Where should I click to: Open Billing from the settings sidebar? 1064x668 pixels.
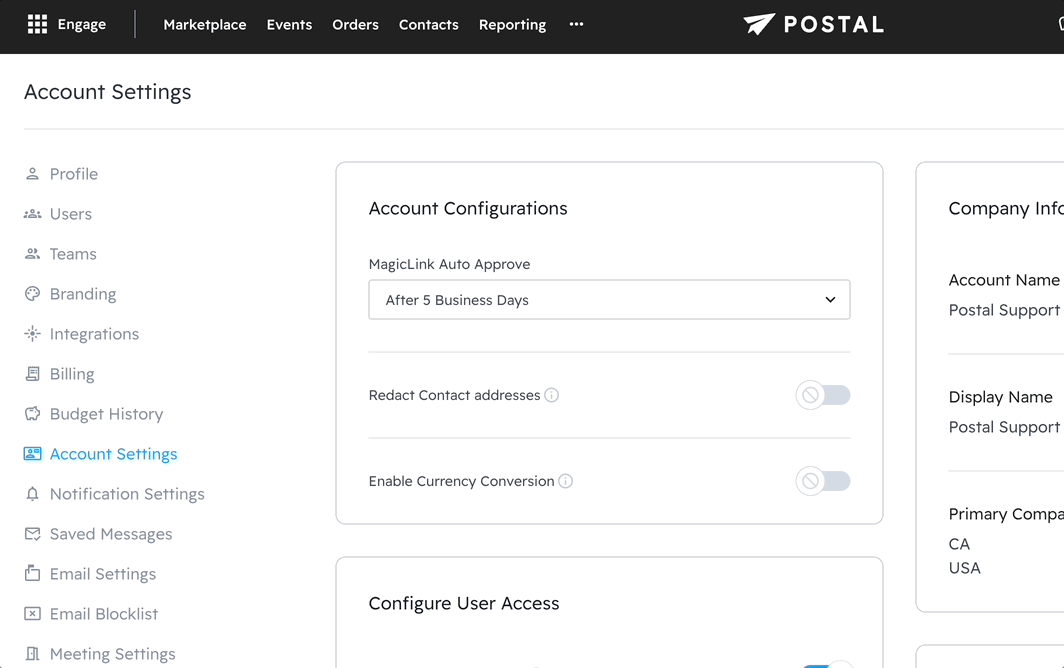tap(72, 374)
